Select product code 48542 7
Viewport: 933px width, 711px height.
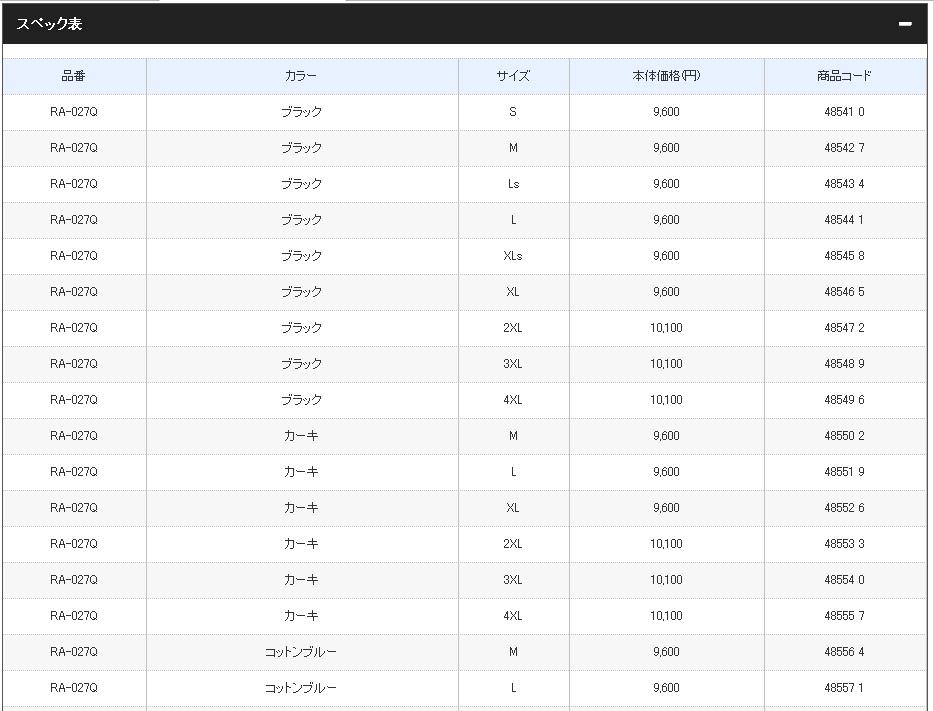[x=844, y=148]
